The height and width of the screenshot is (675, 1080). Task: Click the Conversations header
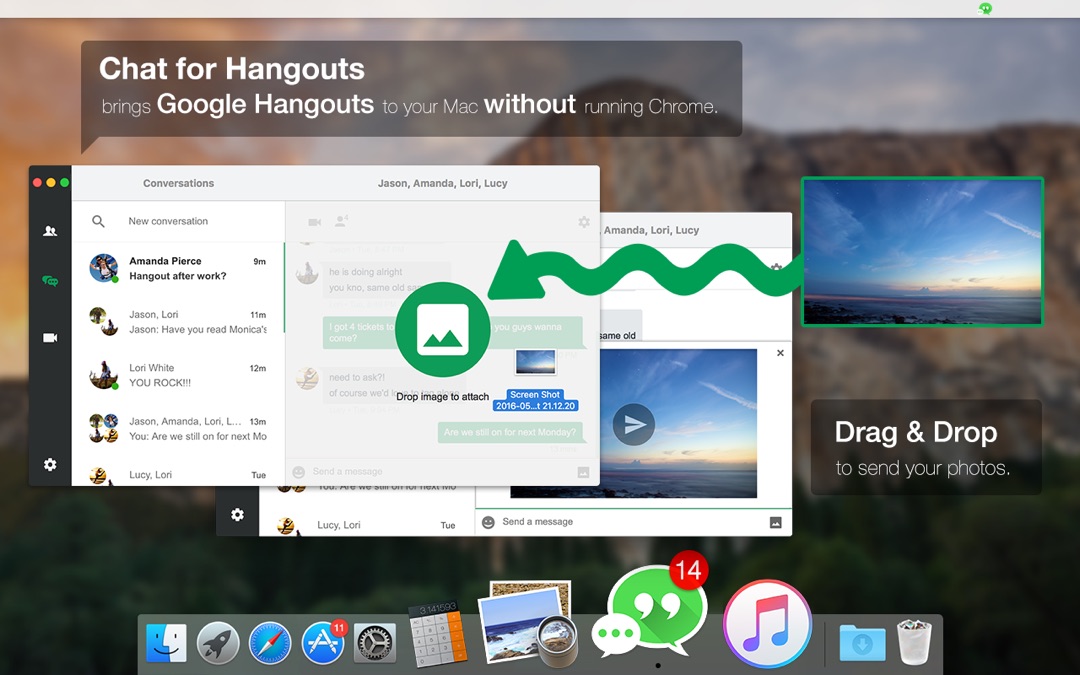click(178, 183)
